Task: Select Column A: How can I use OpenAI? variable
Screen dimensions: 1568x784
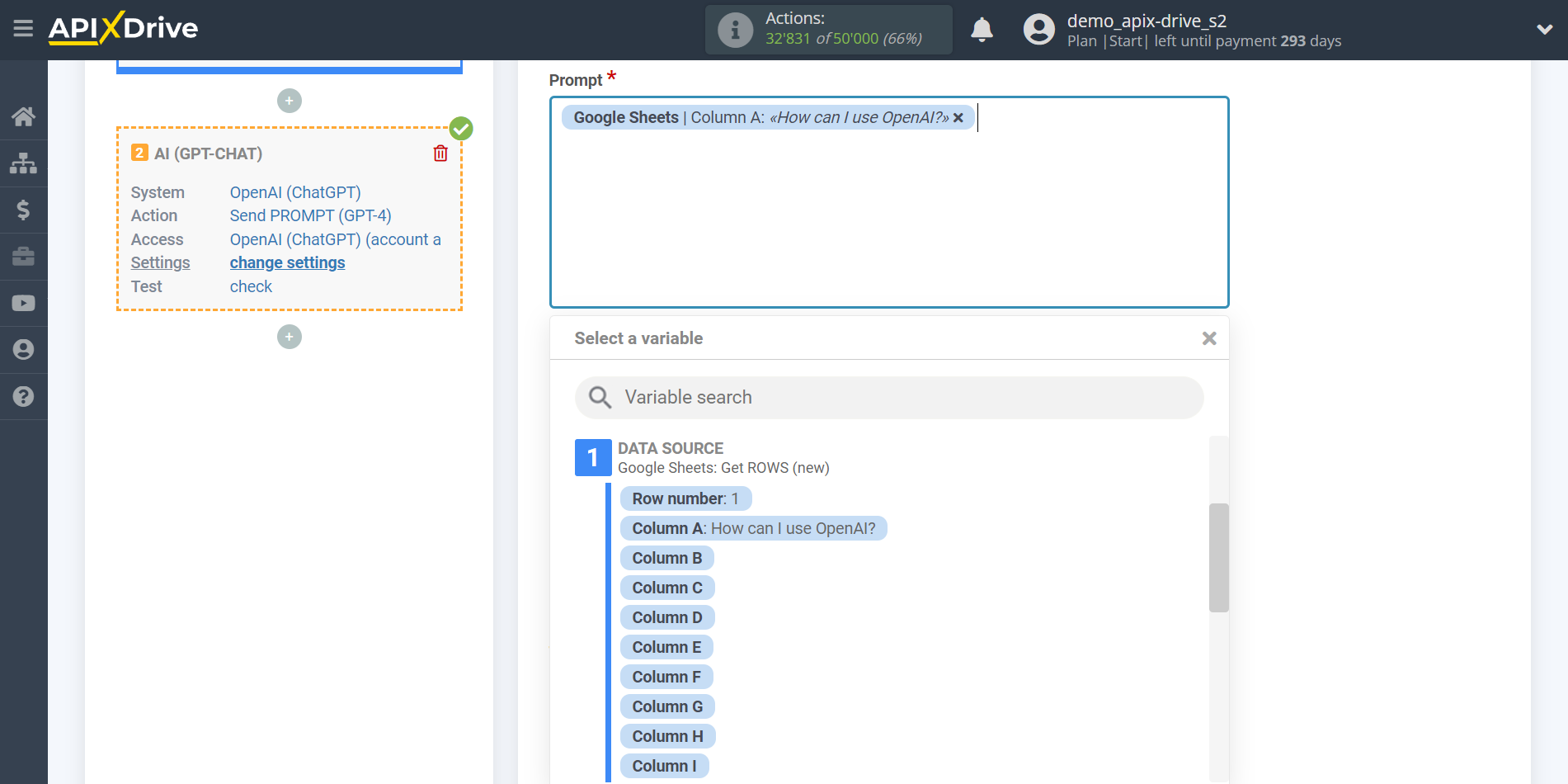Action: [x=754, y=528]
